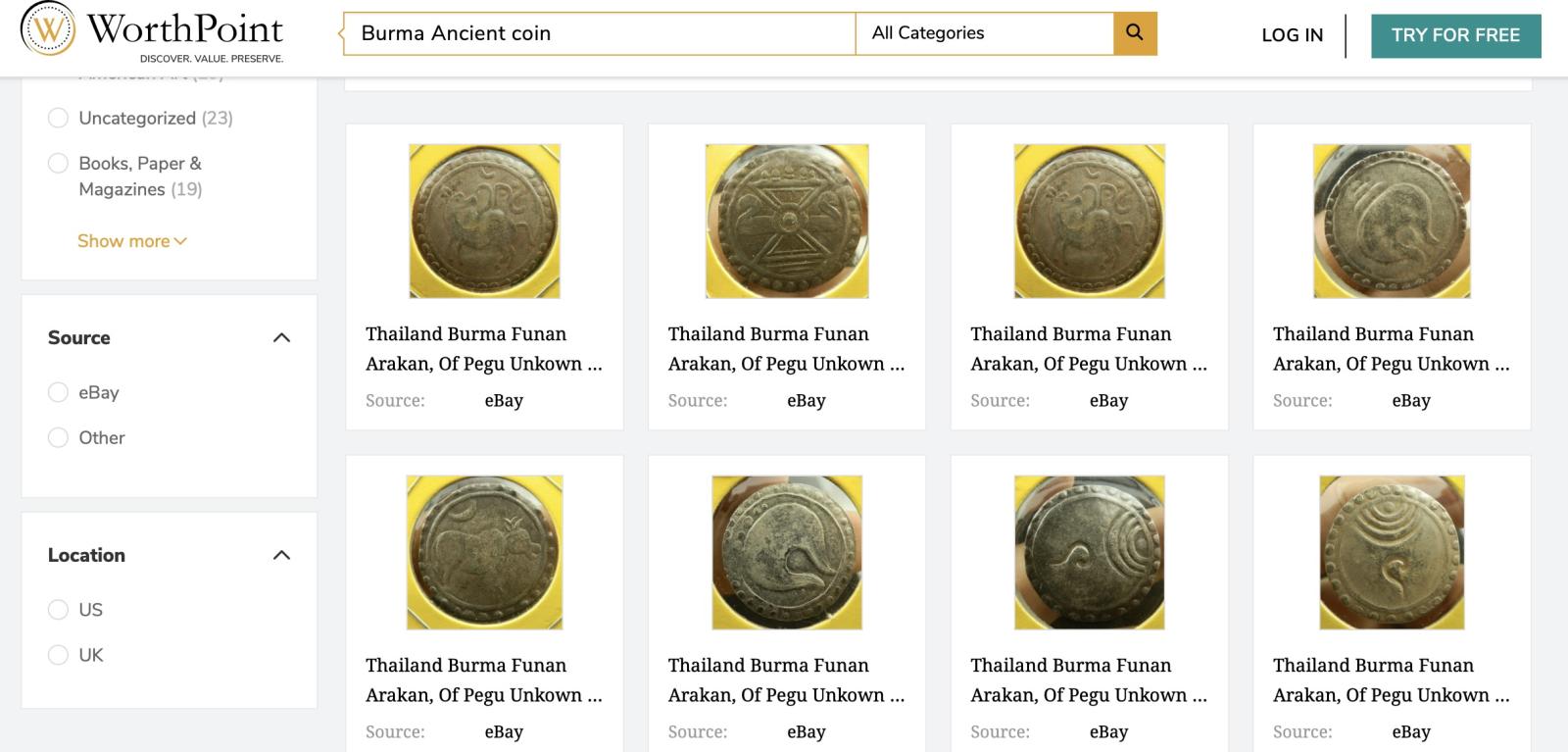Choose the US location filter
Screen dimensions: 1568x752
59,610
